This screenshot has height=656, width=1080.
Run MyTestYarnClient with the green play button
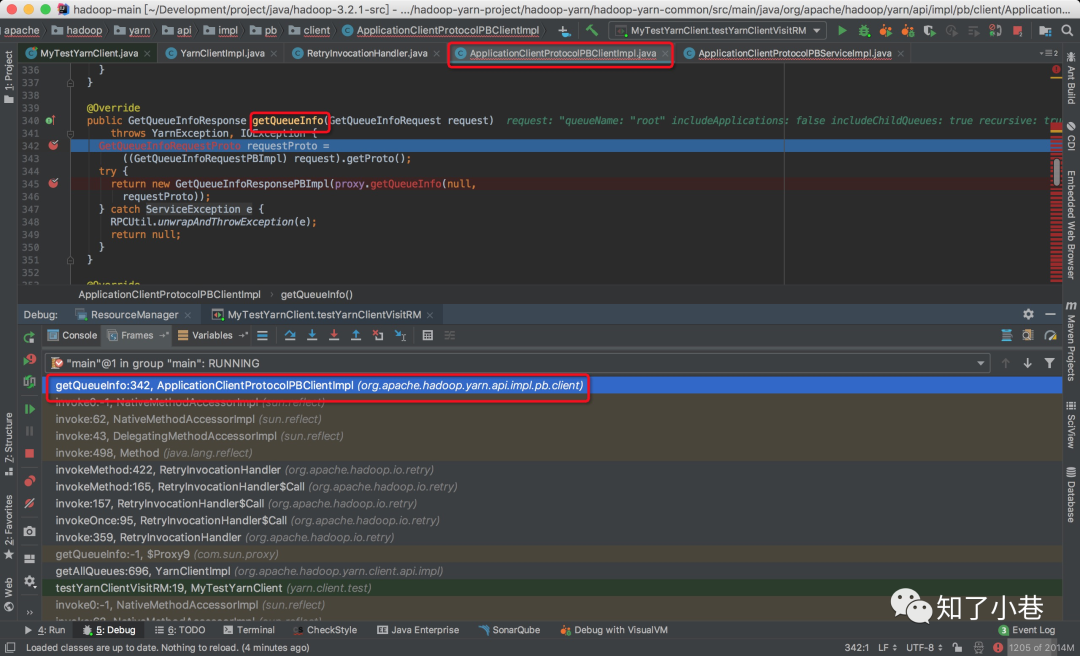(x=842, y=31)
